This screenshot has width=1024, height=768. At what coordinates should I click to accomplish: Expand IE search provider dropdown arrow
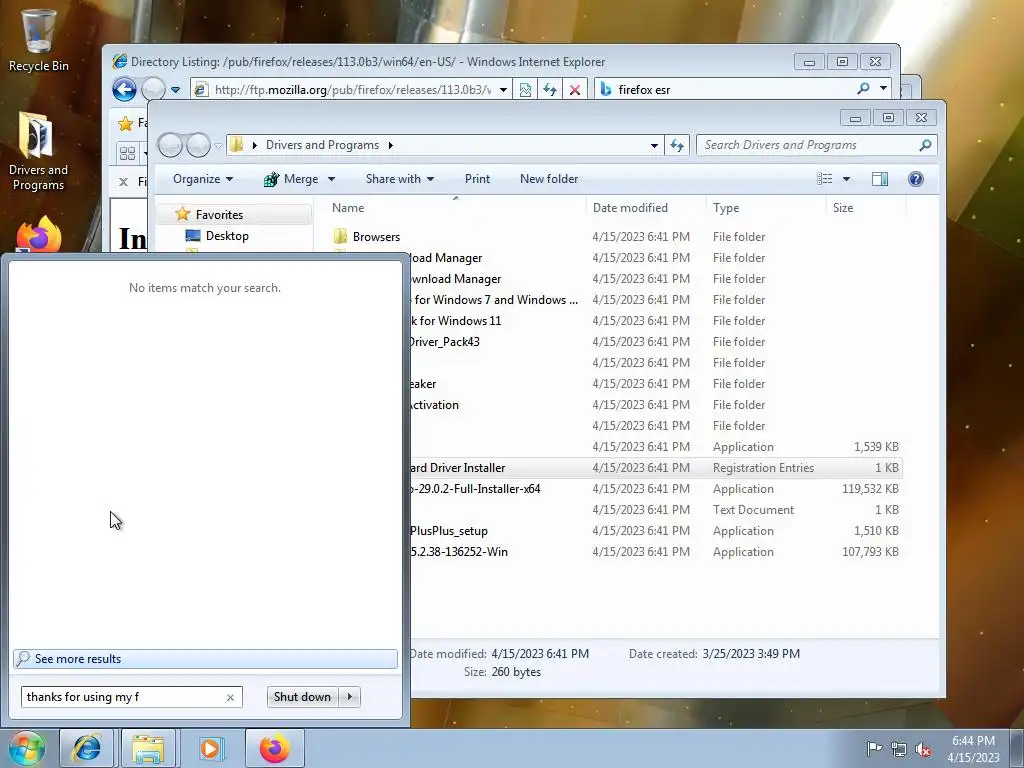883,88
